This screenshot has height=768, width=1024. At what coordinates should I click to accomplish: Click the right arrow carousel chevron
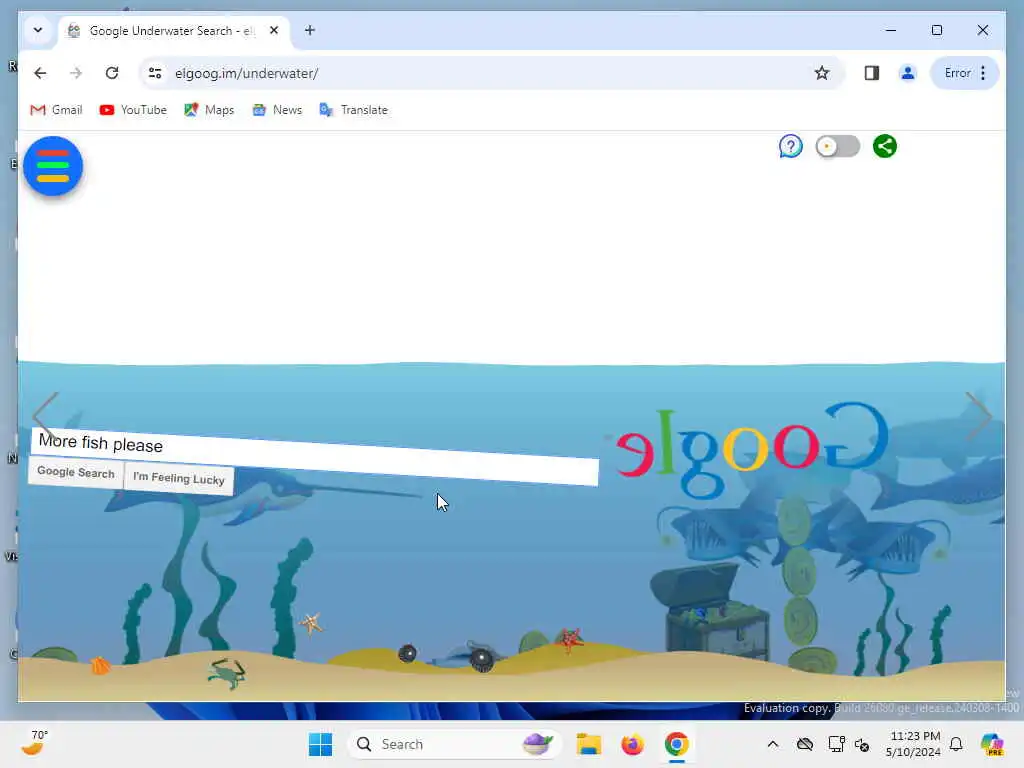(x=978, y=416)
